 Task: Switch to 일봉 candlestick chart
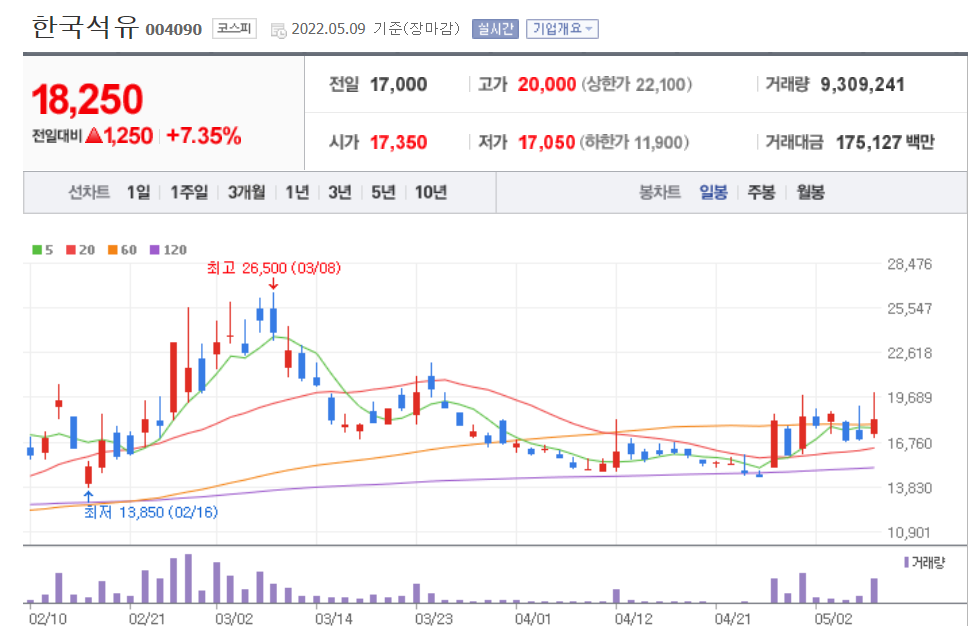(713, 193)
